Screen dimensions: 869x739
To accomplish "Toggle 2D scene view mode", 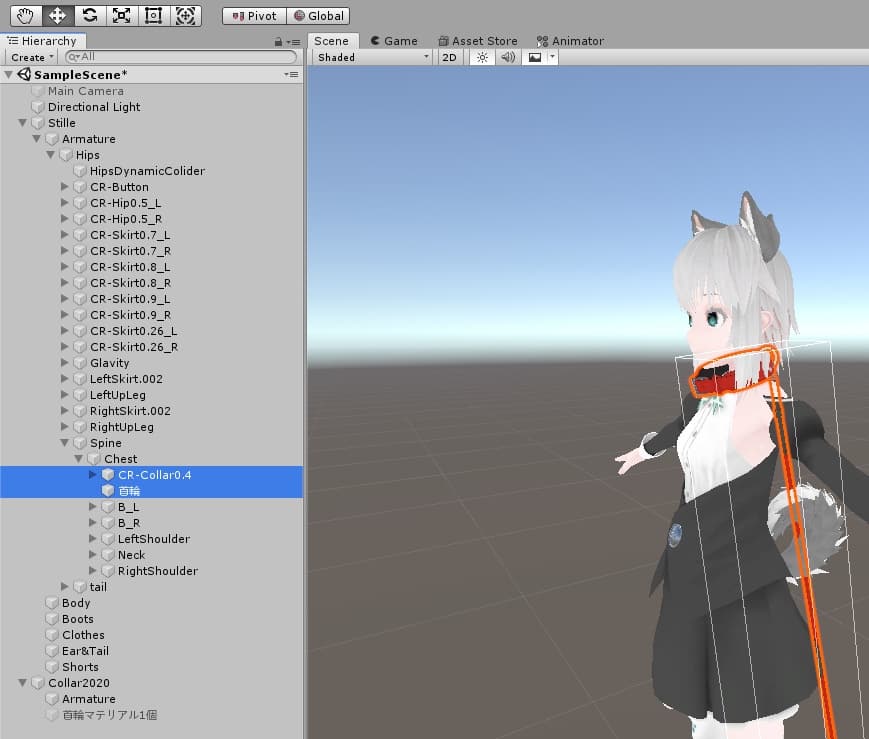I will pos(449,57).
